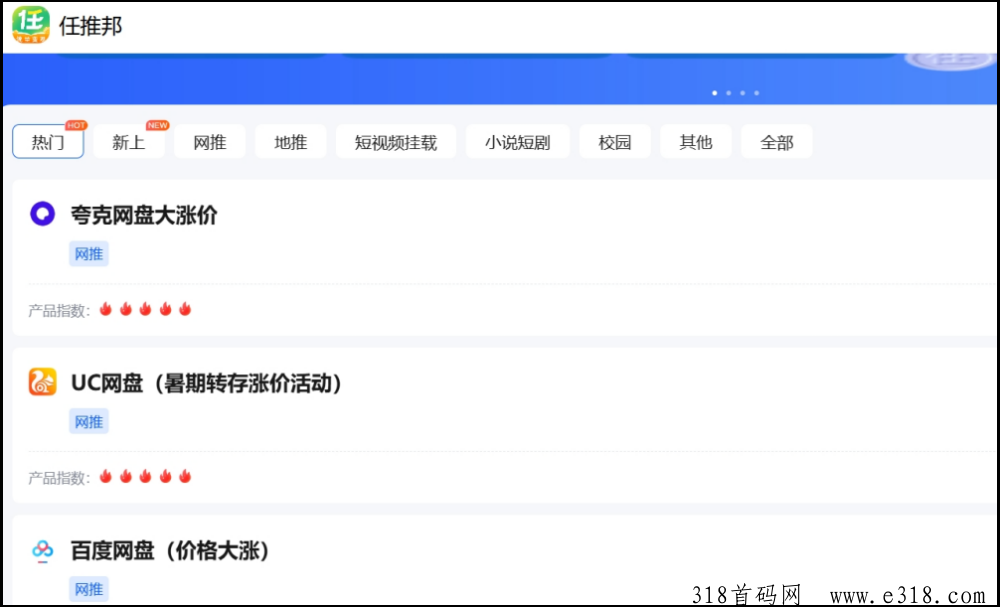Click the 网推 tag under 夸克网盘大涨价
The height and width of the screenshot is (607, 1000).
coord(89,254)
